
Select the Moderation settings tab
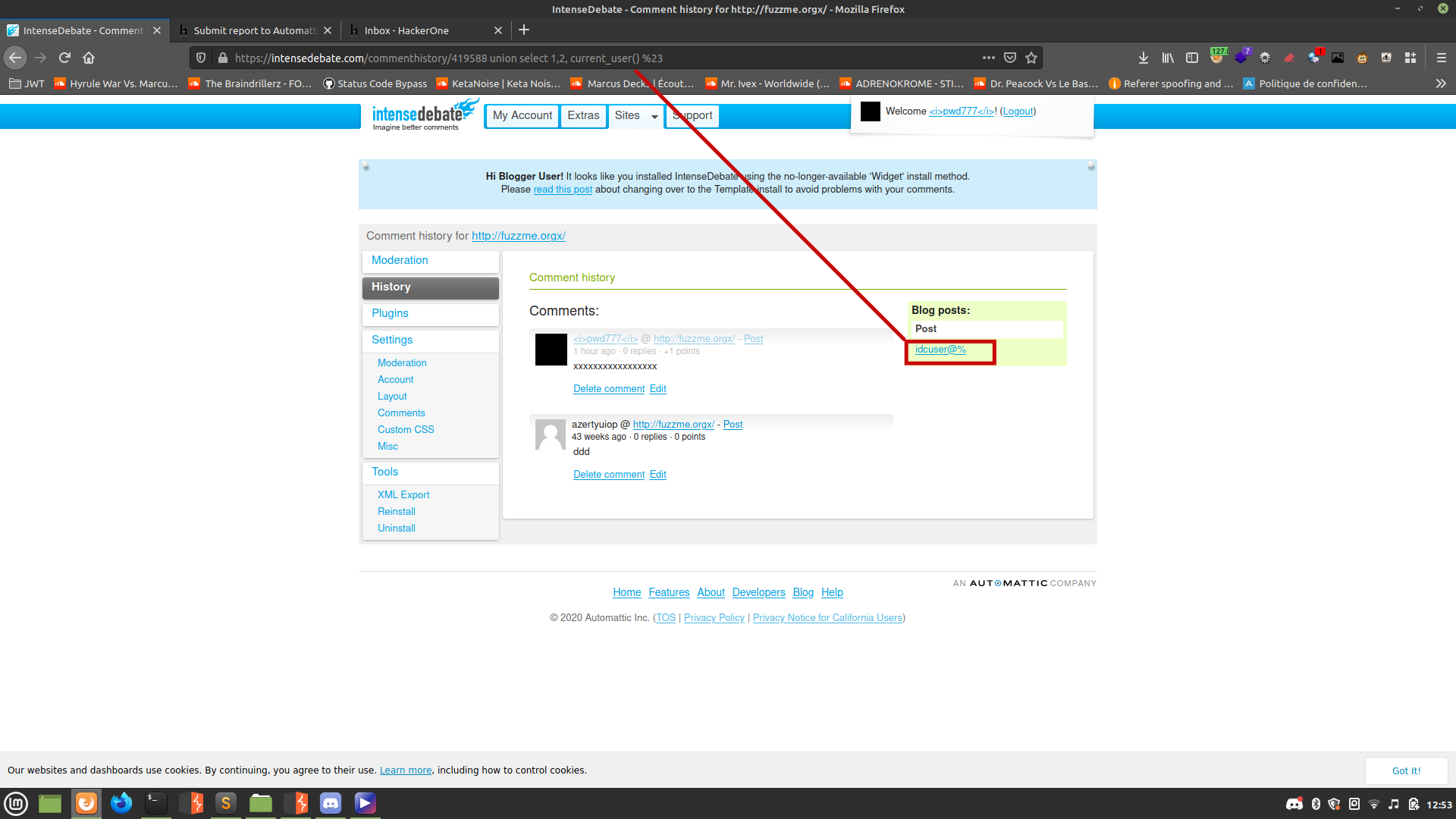coord(401,362)
